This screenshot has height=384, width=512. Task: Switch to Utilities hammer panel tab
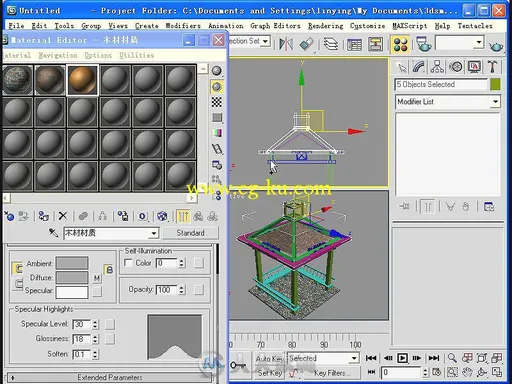(492, 67)
